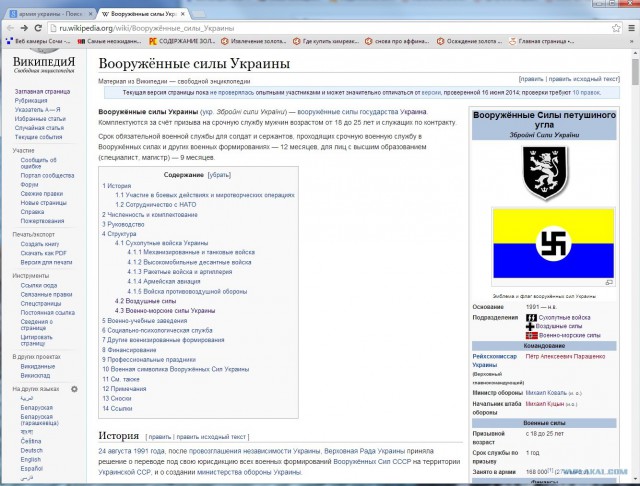640x486 pixels.
Task: Jump to '1.2 Сотрудничество с НАТО'
Action: 156,204
